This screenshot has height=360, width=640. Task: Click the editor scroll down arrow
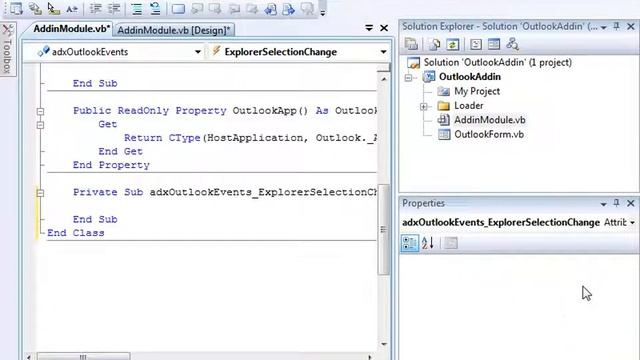point(384,344)
